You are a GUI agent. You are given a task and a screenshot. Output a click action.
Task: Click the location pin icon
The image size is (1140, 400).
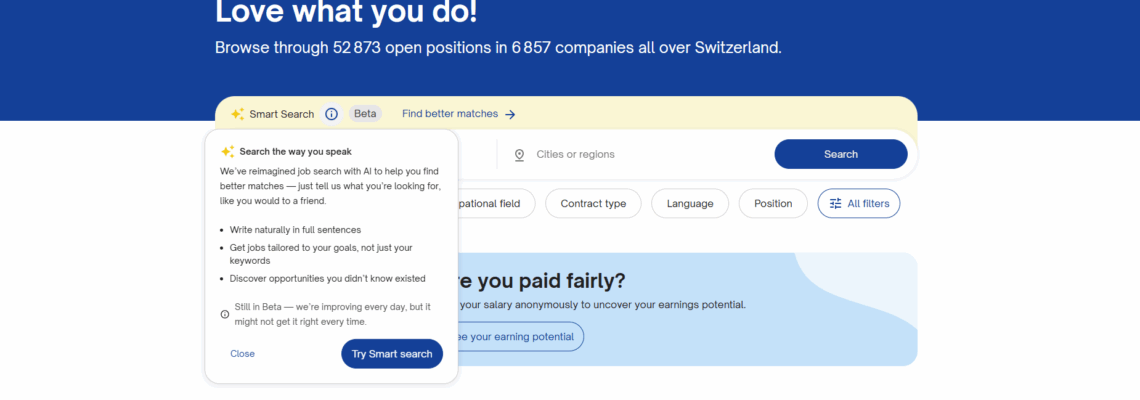tap(519, 155)
